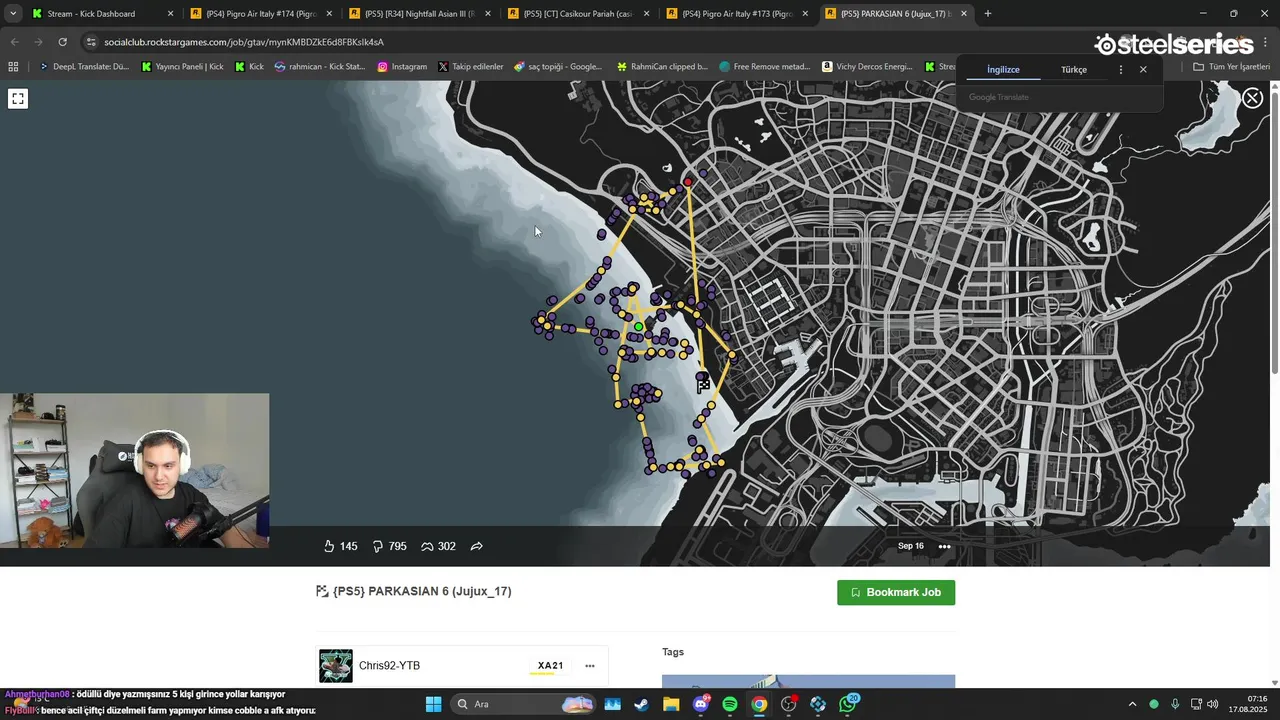Click the Tags heading
1280x720 pixels.
[x=673, y=652]
